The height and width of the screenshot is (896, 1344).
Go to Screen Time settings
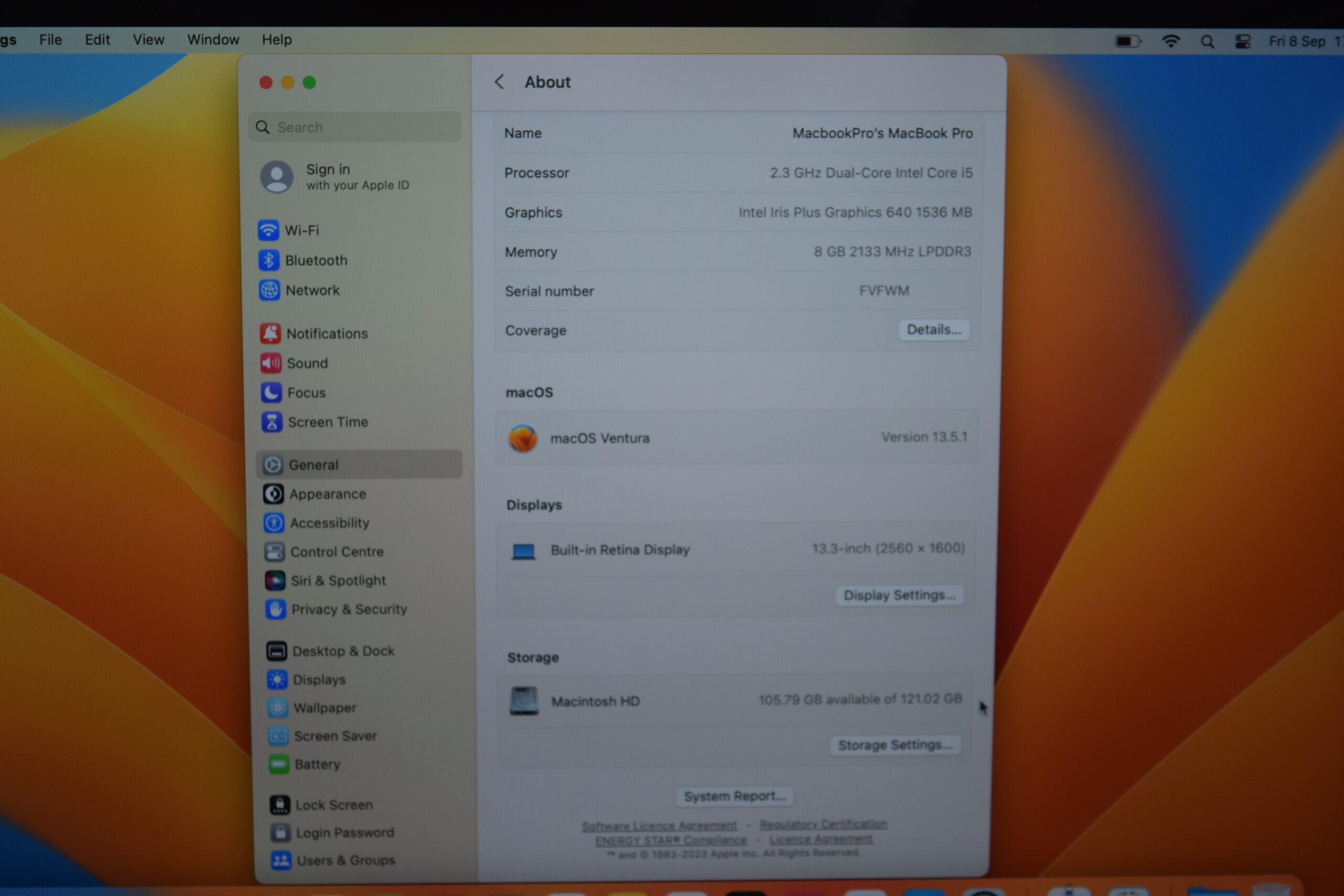(x=328, y=423)
